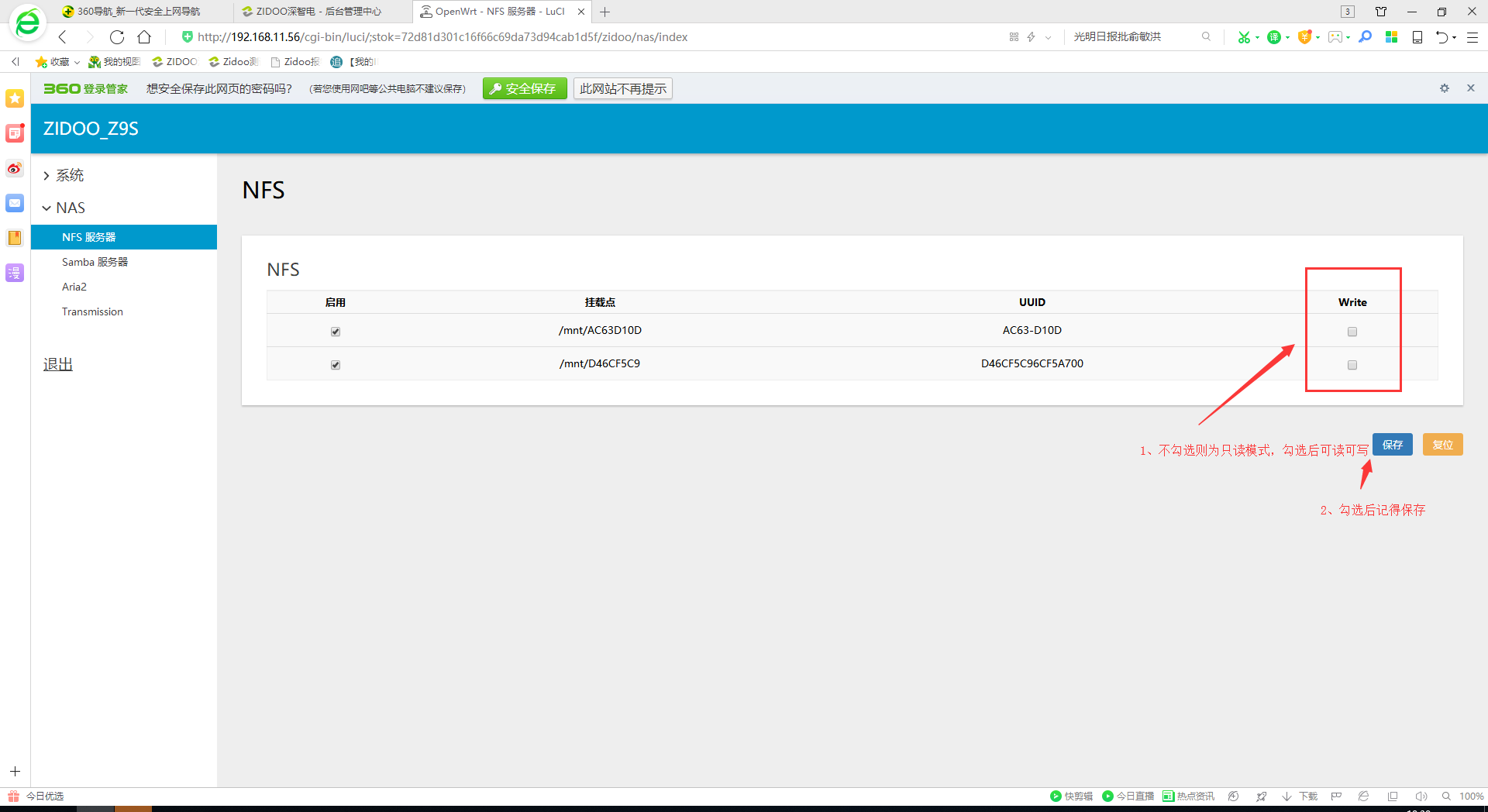
Task: Switch to ZIDOO深智电 后台管理中心 tab
Action: [x=318, y=12]
